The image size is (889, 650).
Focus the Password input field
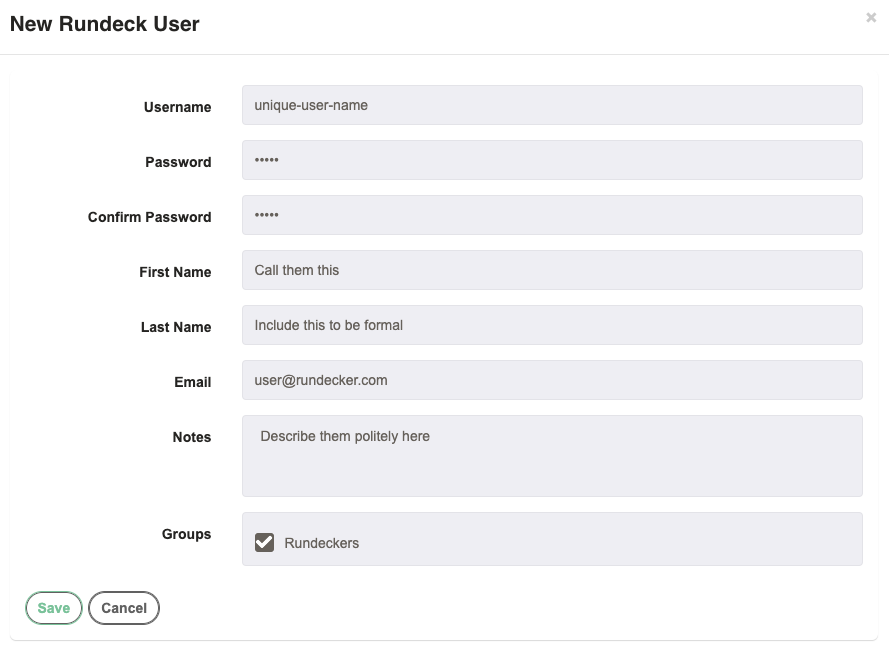pyautogui.click(x=551, y=160)
